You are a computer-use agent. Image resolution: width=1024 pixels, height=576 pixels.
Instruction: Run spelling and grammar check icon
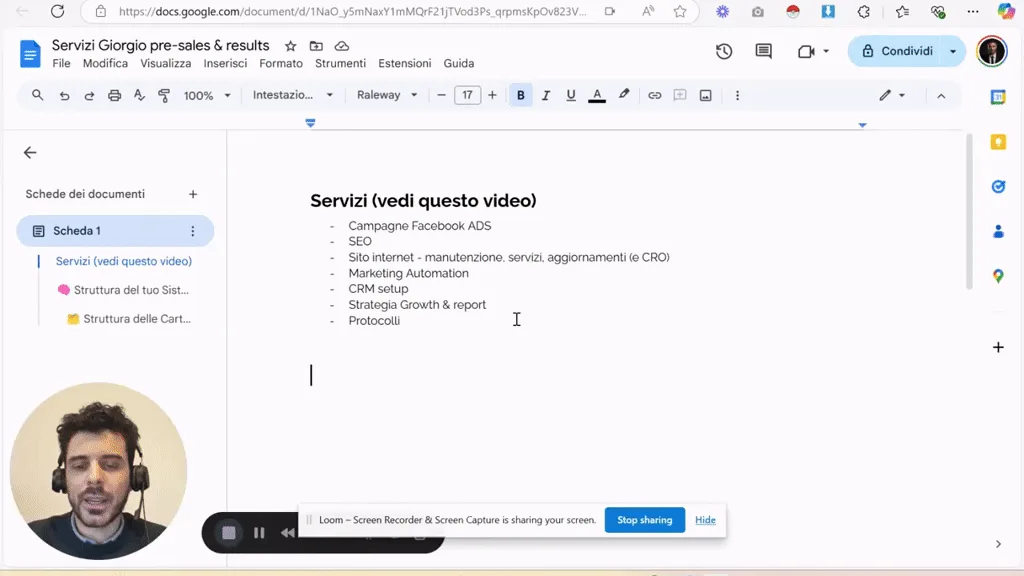pos(139,95)
